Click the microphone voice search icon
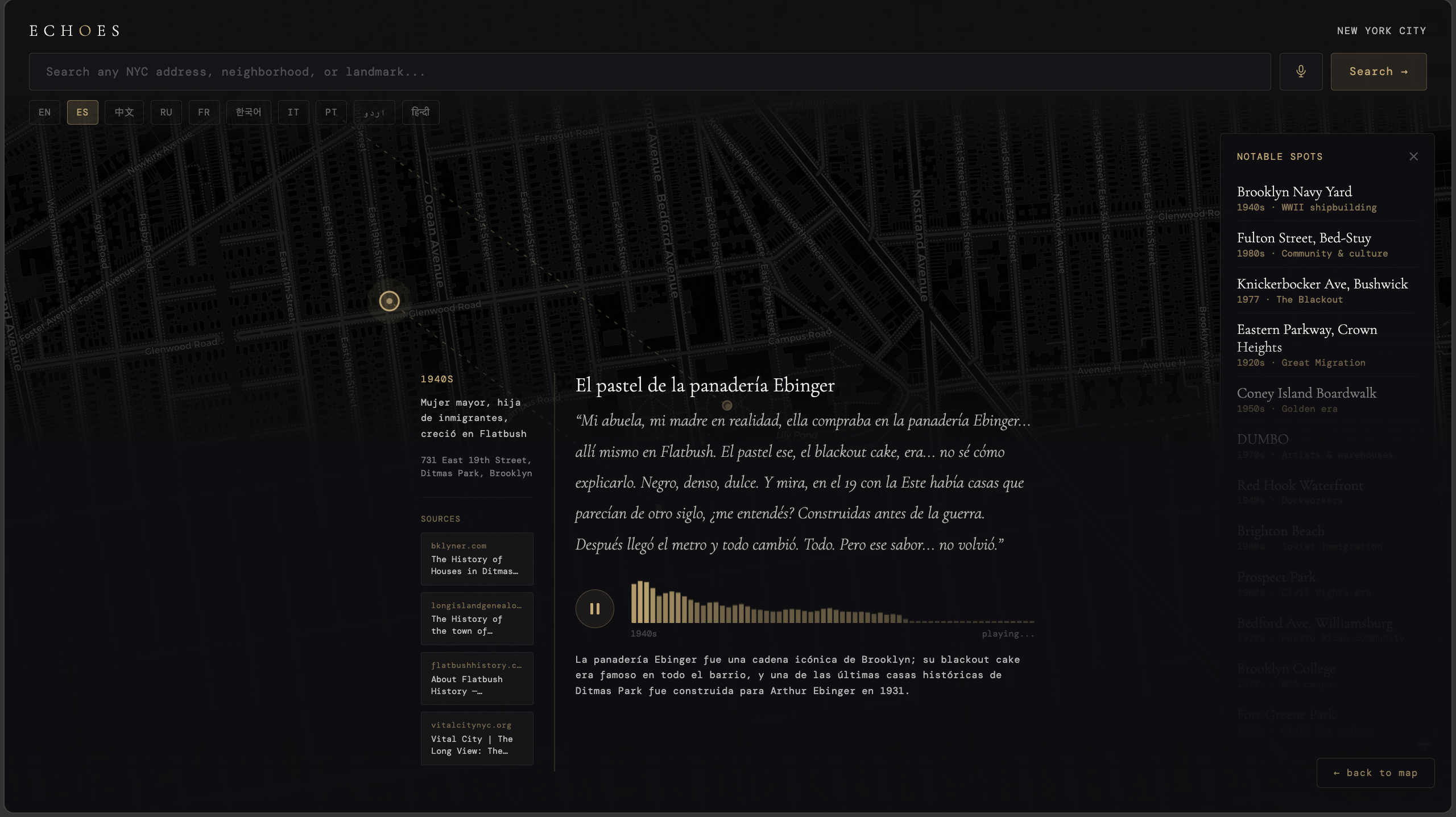The image size is (1456, 817). point(1301,72)
